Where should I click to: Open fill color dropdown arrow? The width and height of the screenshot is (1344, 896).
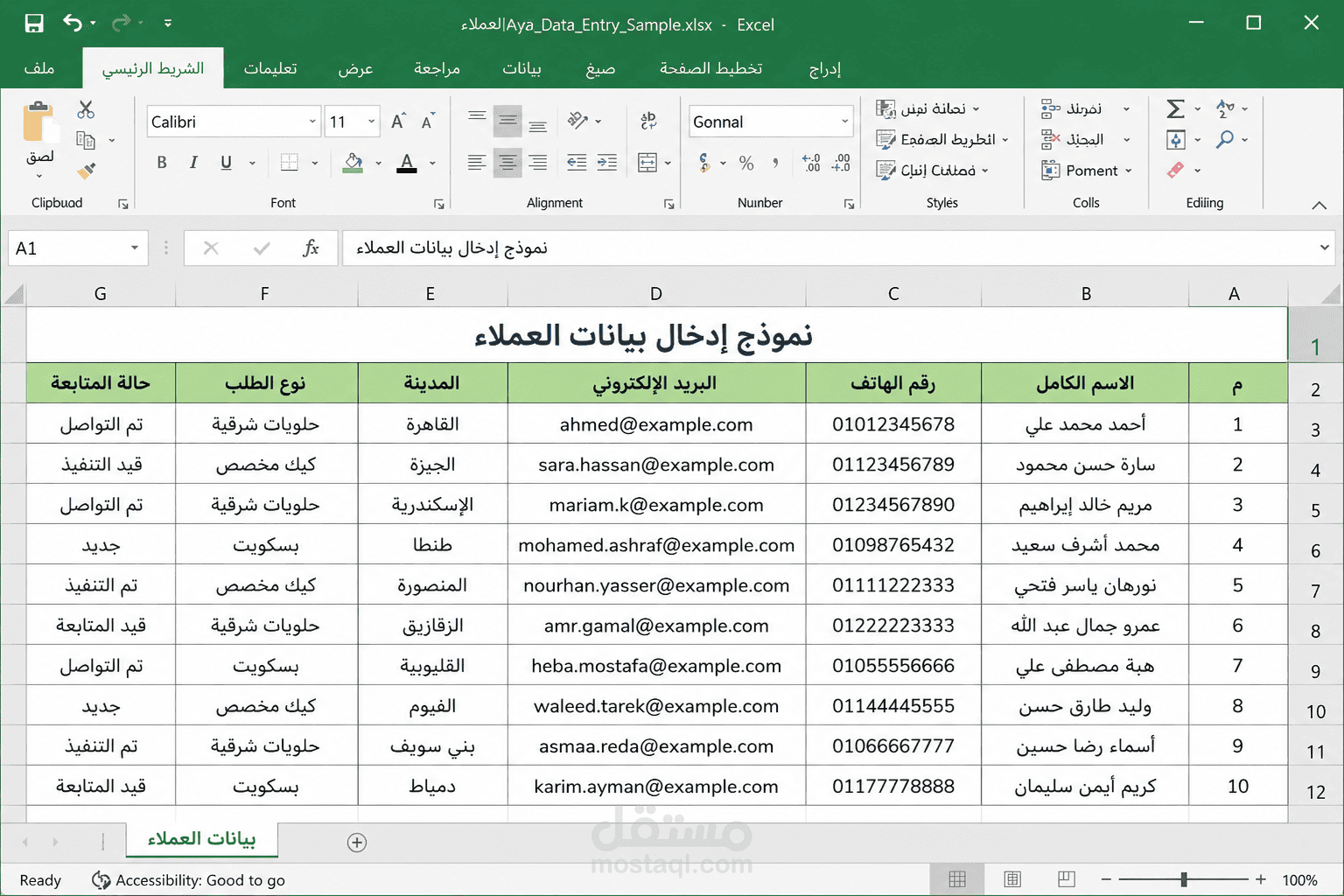coord(378,163)
